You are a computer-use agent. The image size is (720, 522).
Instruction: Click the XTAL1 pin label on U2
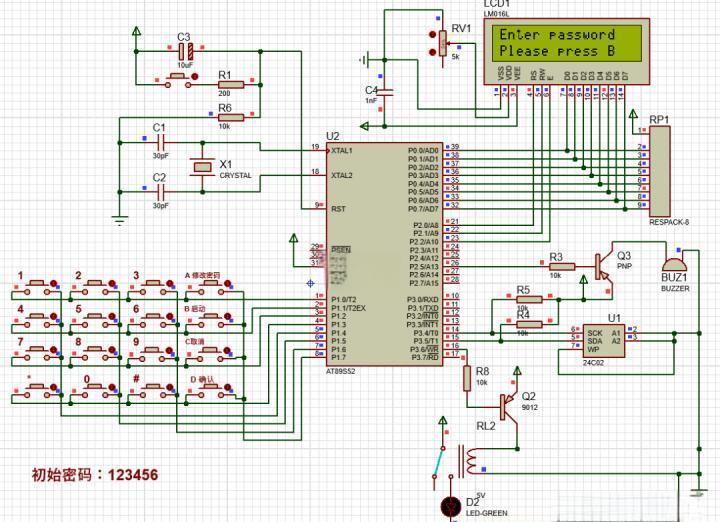click(342, 151)
